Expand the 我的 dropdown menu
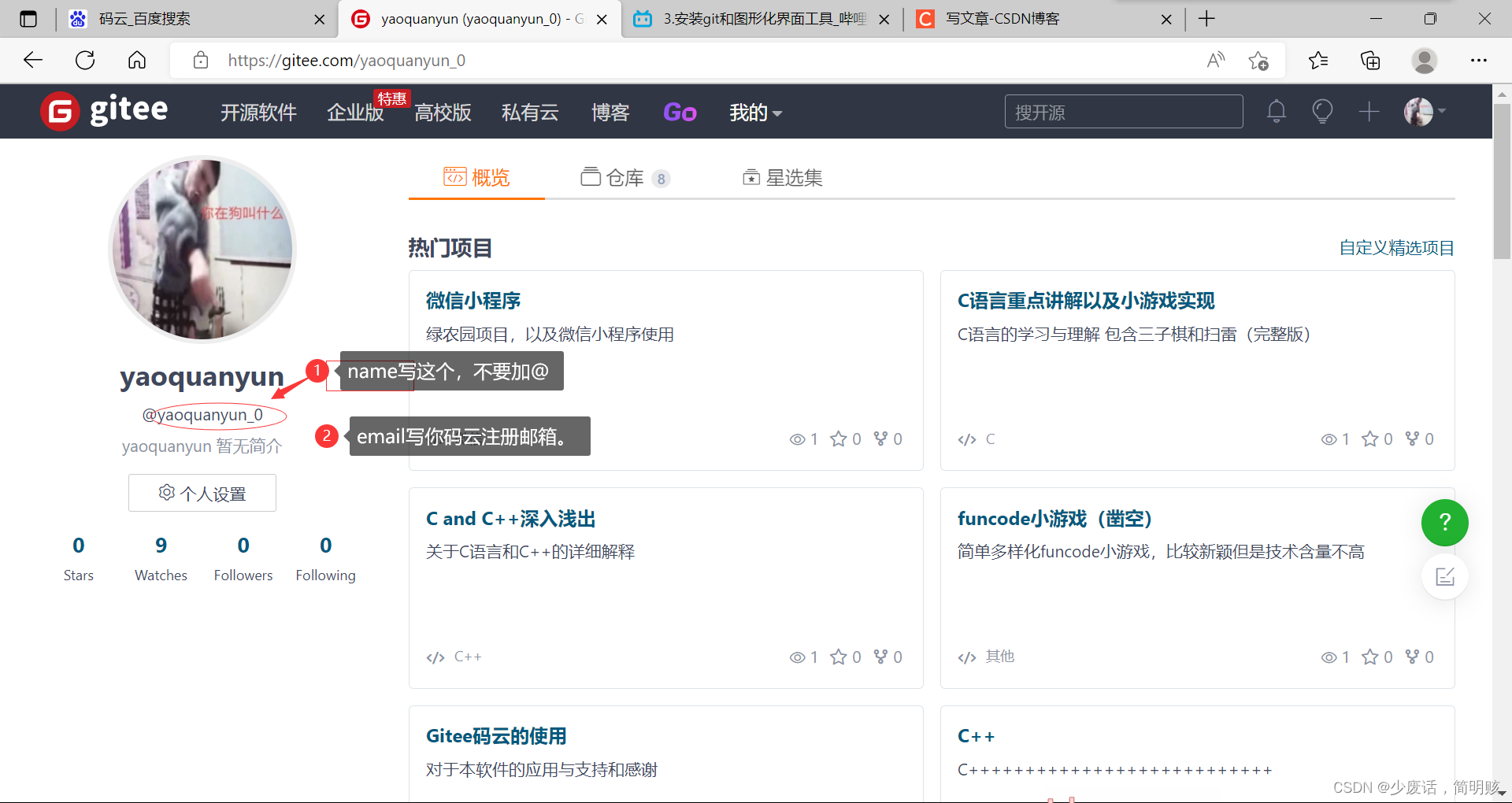Viewport: 1512px width, 803px height. pyautogui.click(x=755, y=113)
